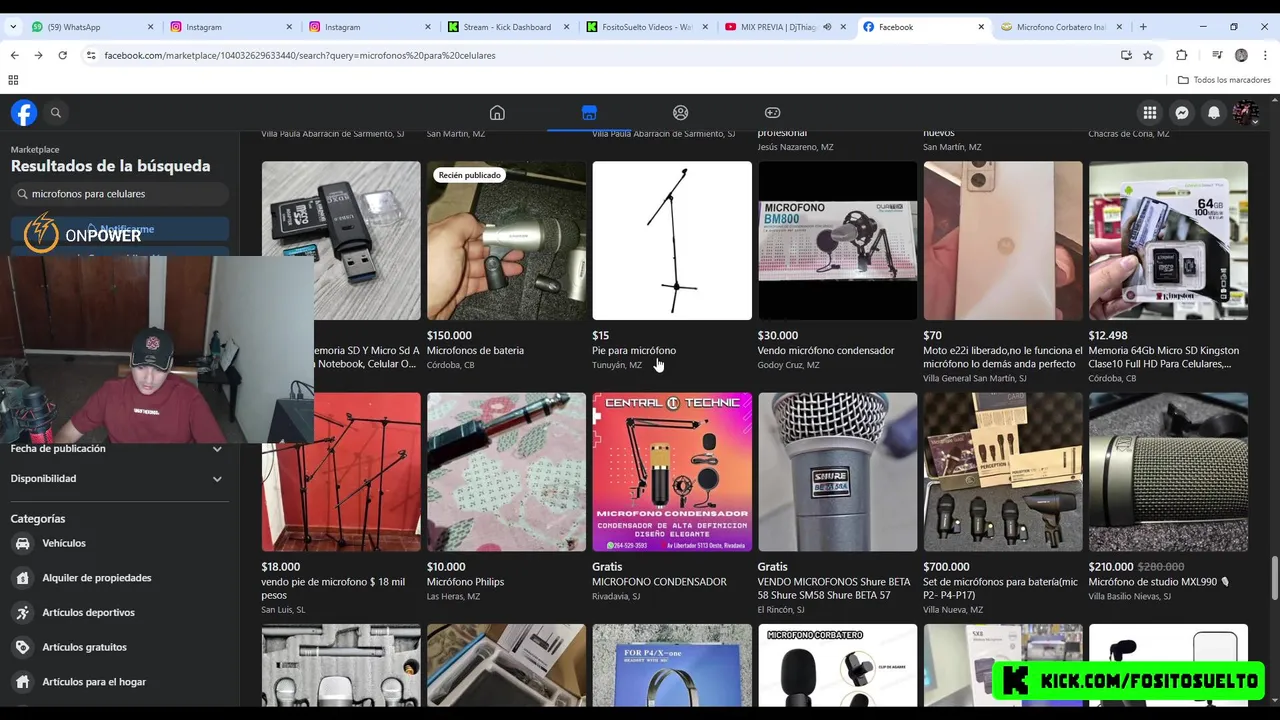Open the Microfonos de bateria thumbnail
The height and width of the screenshot is (720, 1280).
click(507, 241)
